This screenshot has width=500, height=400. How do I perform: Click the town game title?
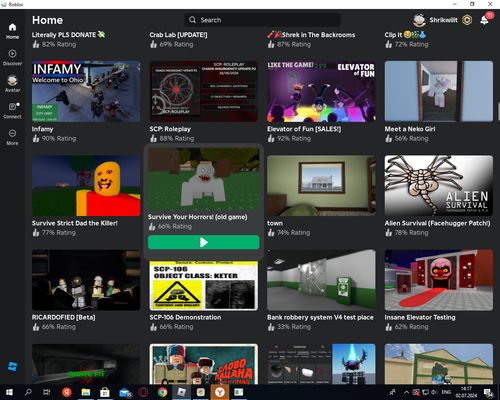tap(275, 223)
